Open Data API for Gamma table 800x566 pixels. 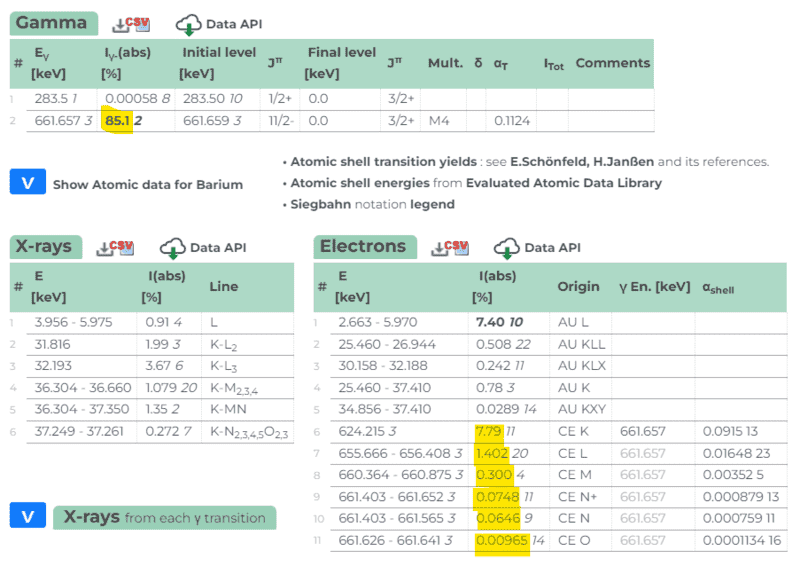coord(219,24)
